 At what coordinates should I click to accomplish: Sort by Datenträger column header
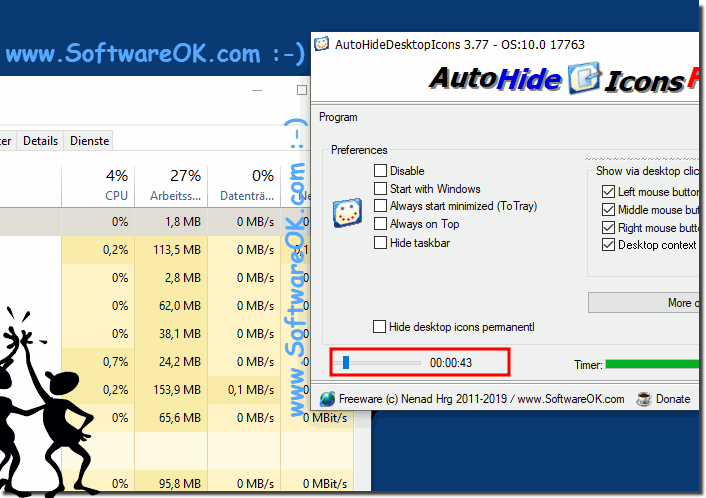click(244, 185)
